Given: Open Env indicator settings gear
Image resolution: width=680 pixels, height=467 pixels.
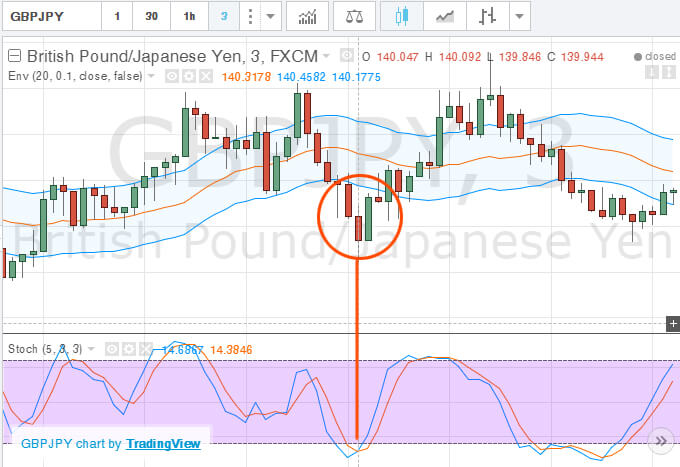Looking at the screenshot, I should coord(189,77).
